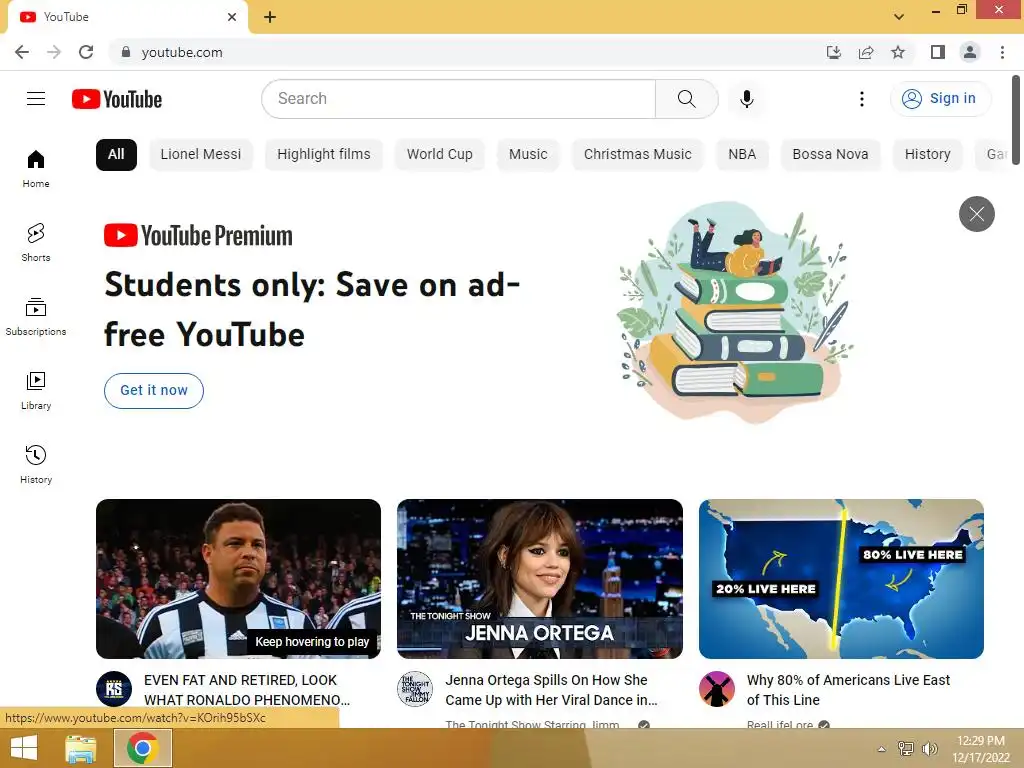
Task: Click the Sign in button
Action: pyautogui.click(x=940, y=99)
